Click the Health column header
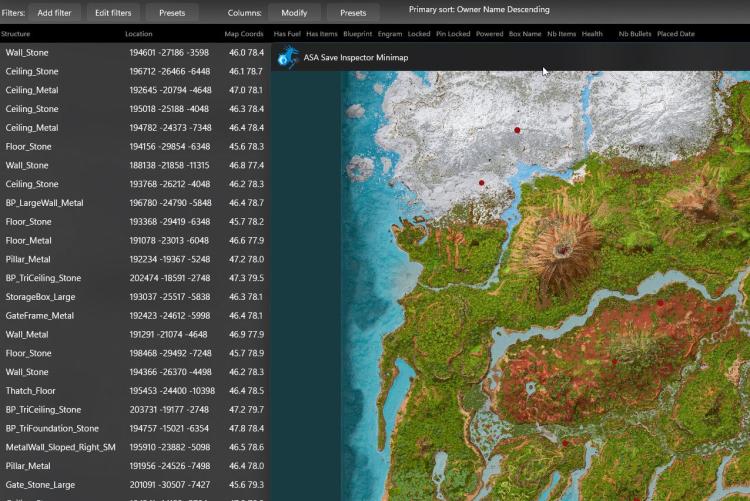Screen dimensions: 750x501 pyautogui.click(x=592, y=34)
